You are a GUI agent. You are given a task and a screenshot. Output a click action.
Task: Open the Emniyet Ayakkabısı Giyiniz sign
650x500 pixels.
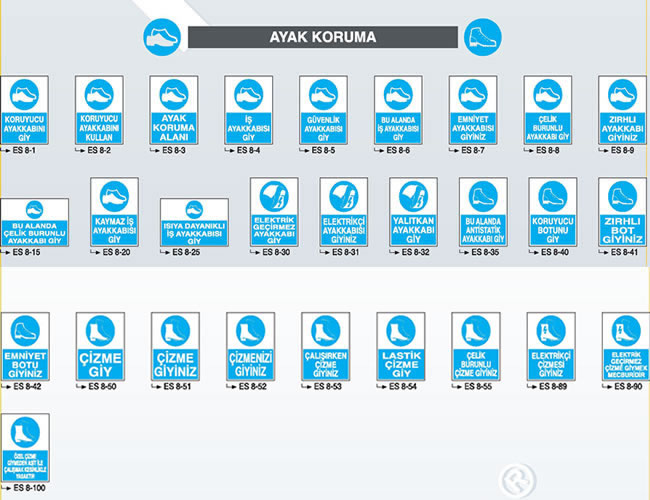point(473,110)
